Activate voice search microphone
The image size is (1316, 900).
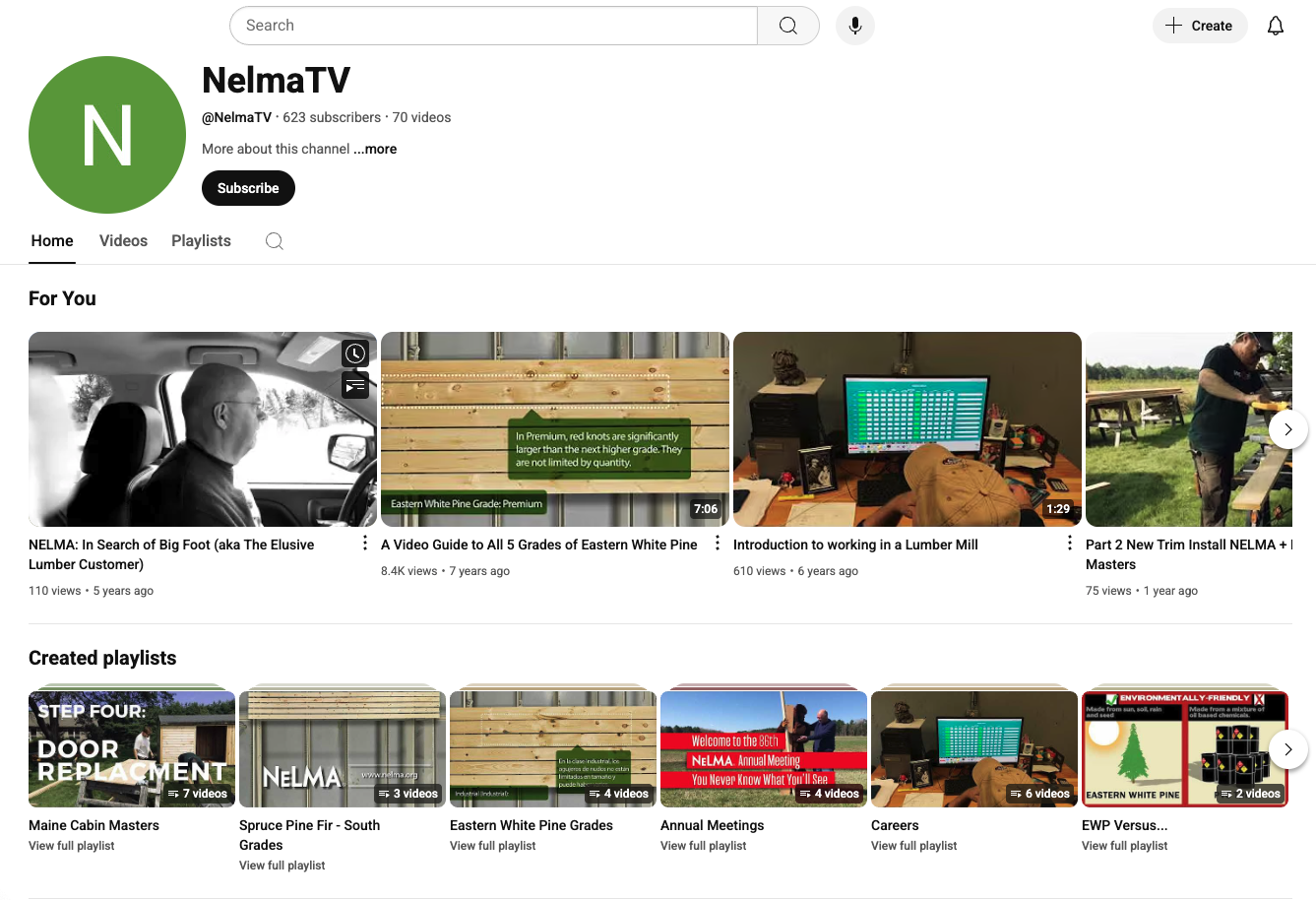click(x=854, y=26)
